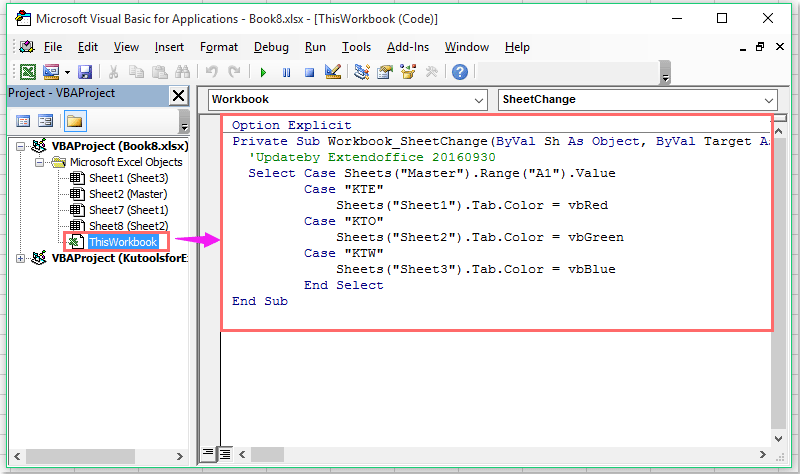Click the blue Help question mark icon

(460, 72)
